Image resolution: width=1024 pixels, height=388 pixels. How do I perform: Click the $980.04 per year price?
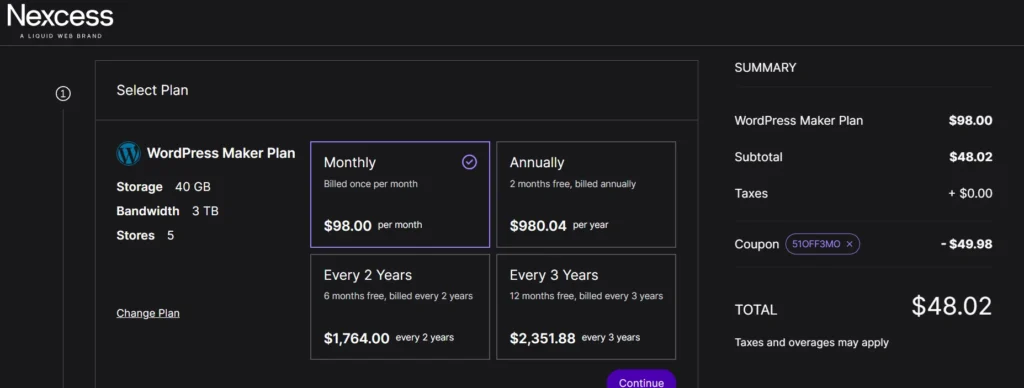tap(559, 225)
